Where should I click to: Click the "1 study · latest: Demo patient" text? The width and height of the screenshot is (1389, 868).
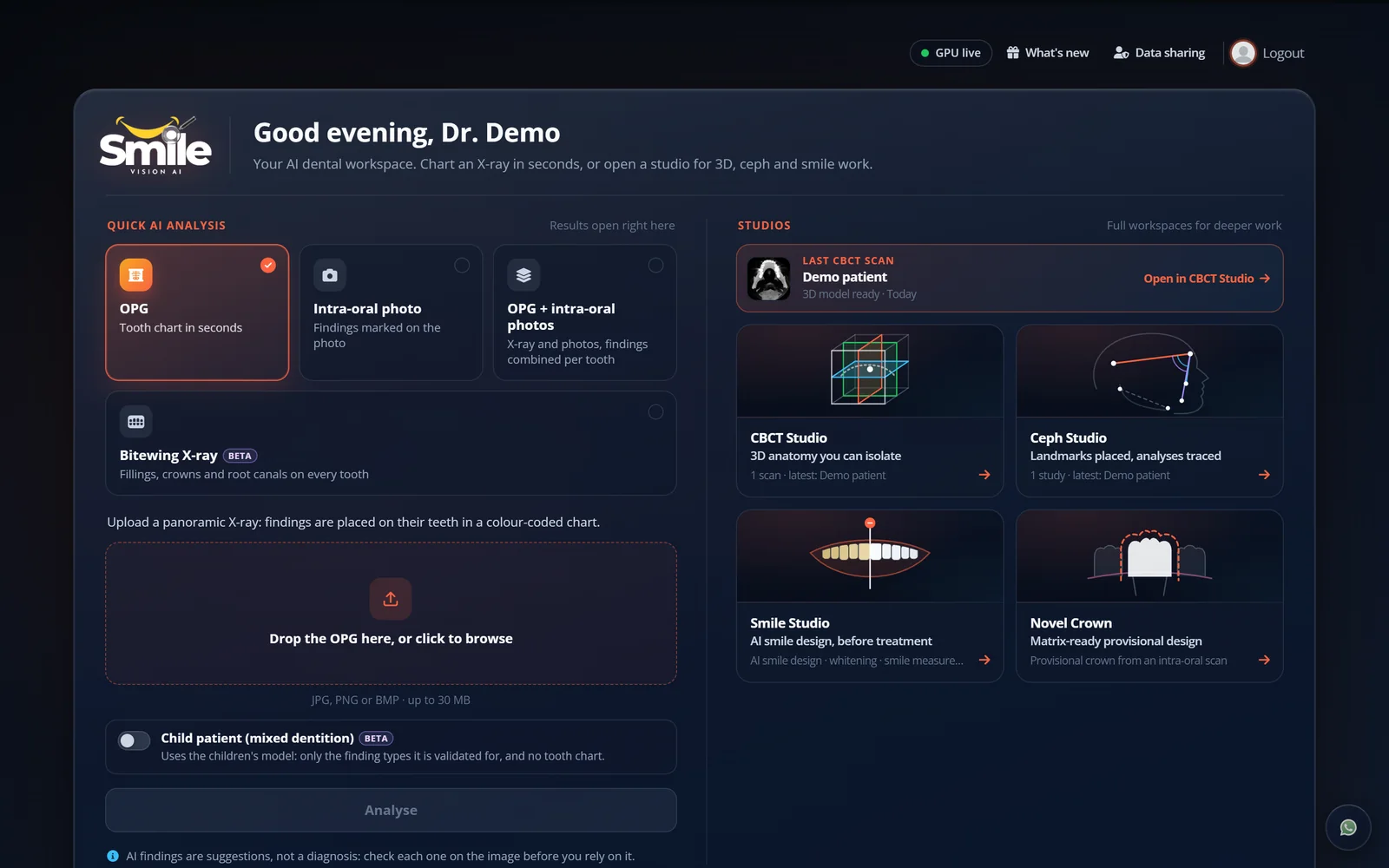tap(1100, 476)
